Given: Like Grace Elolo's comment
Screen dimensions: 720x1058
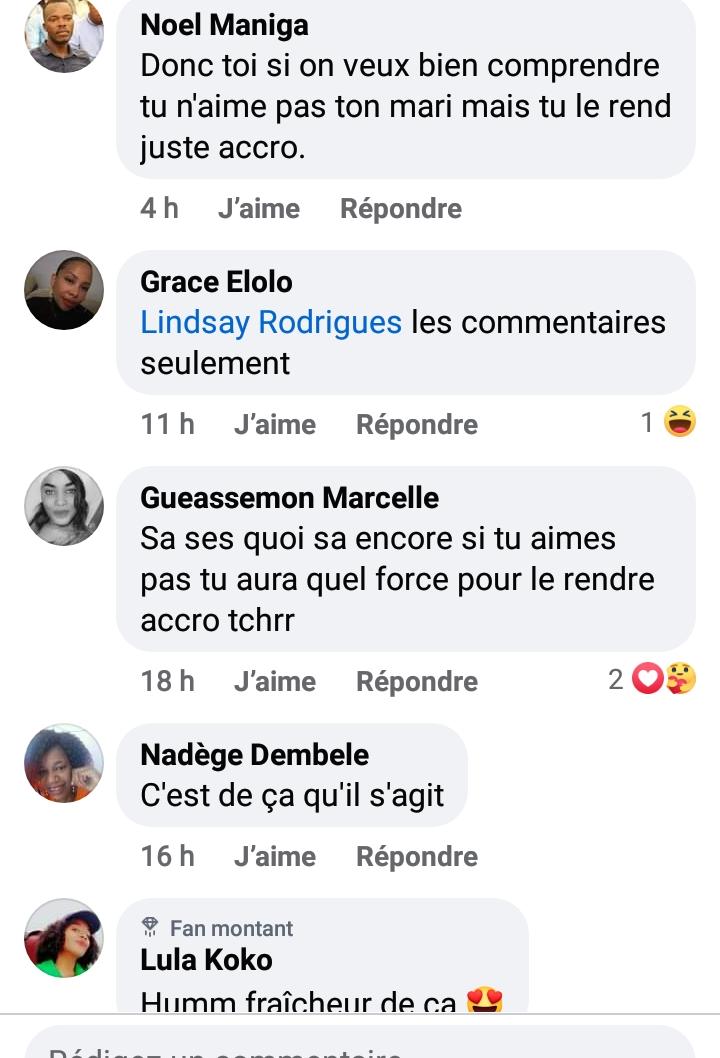Looking at the screenshot, I should point(274,424).
